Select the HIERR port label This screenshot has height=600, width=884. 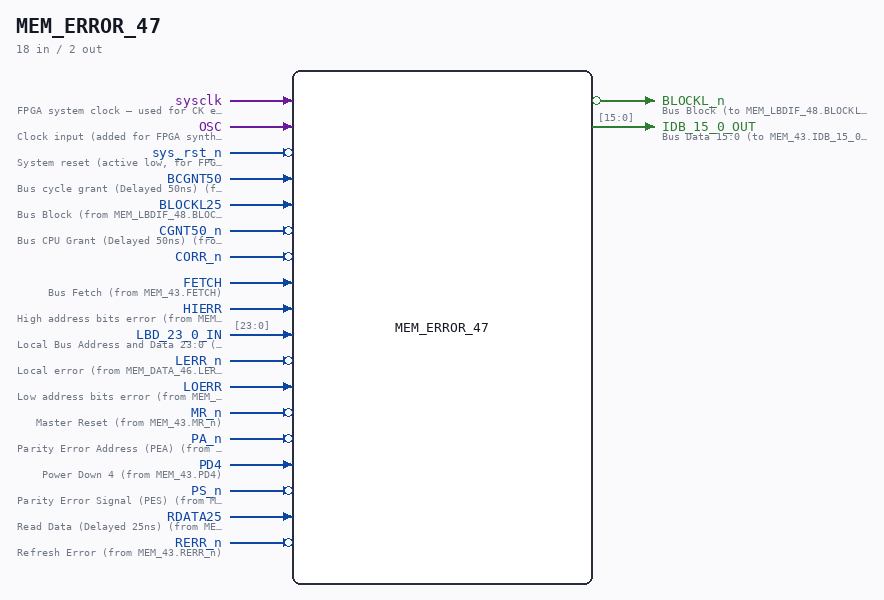click(202, 308)
